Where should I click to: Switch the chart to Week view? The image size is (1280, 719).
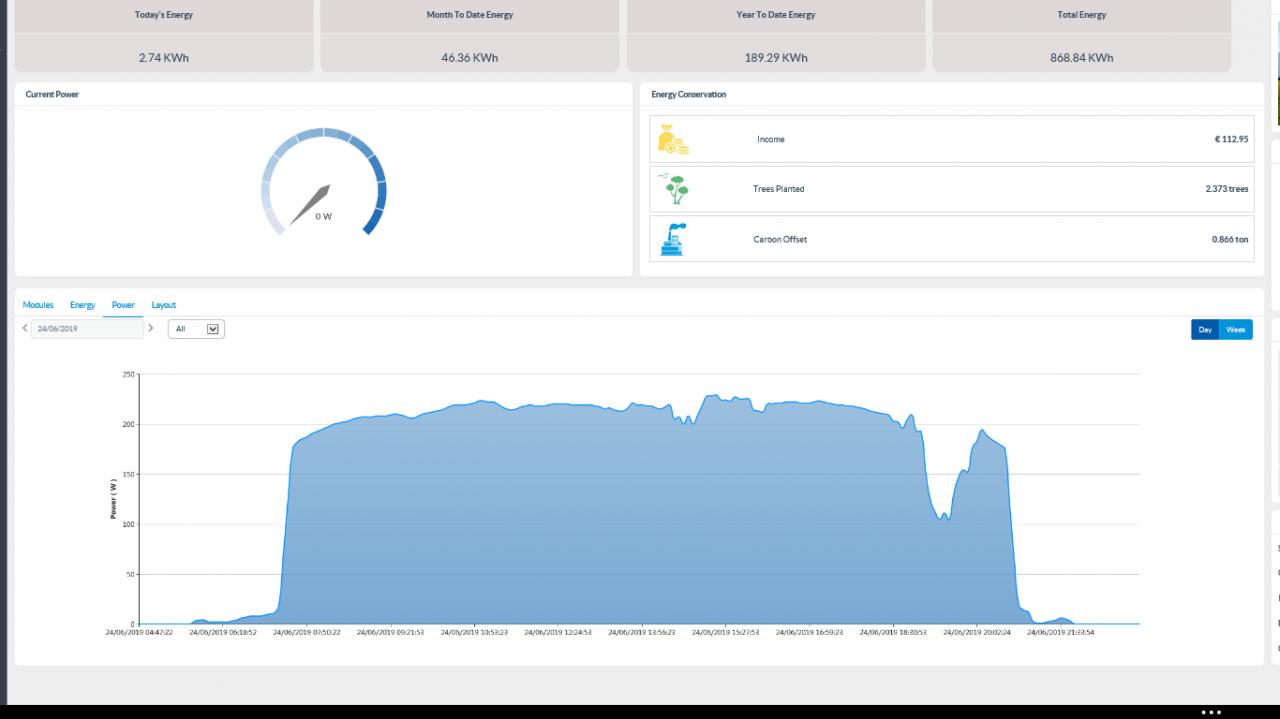pyautogui.click(x=1236, y=330)
